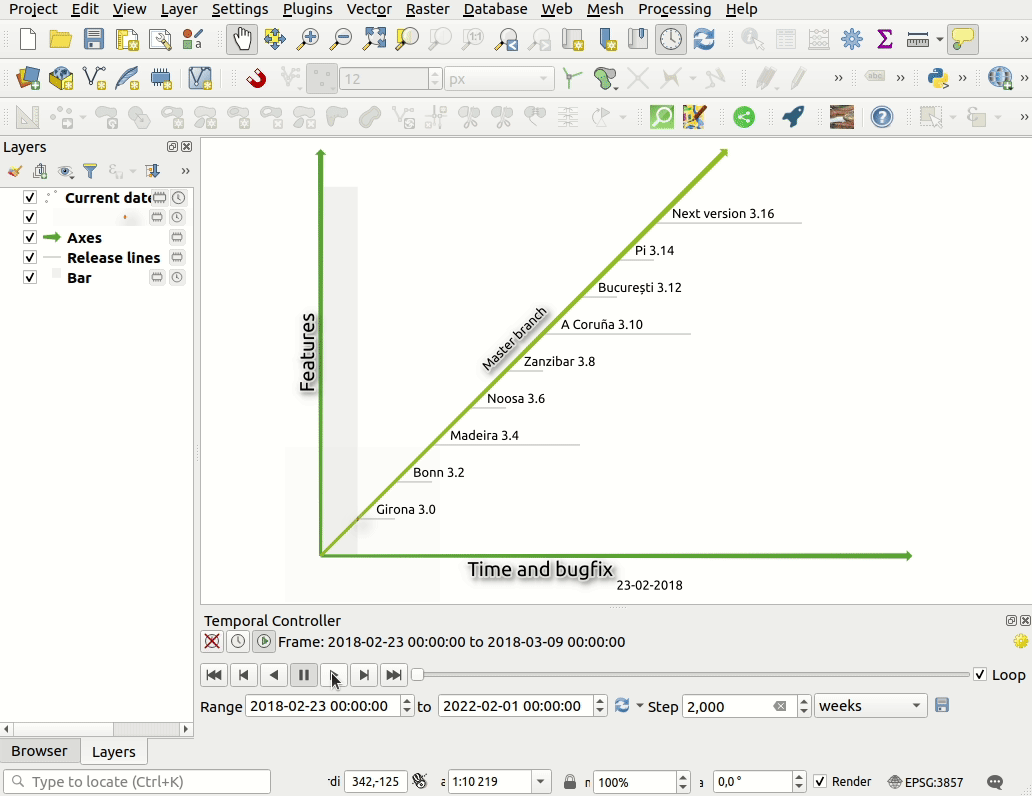Switch to the Browser tab

click(39, 751)
